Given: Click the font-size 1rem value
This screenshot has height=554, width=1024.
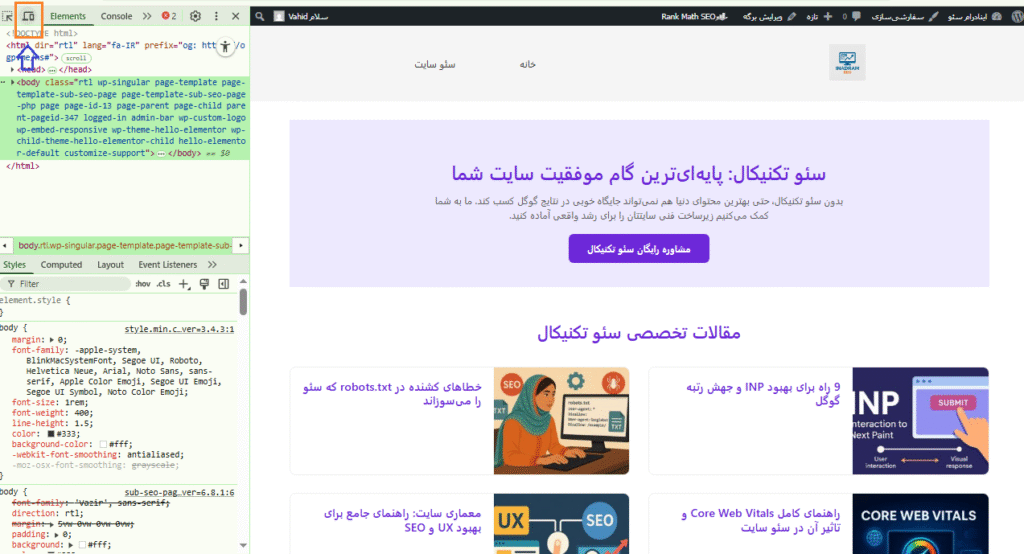Looking at the screenshot, I should (76, 402).
